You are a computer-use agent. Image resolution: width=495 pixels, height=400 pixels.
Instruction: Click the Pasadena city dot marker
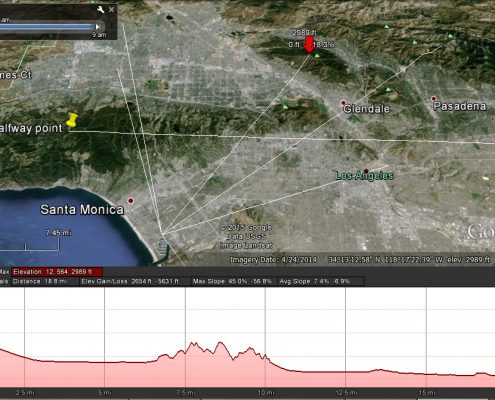point(434,99)
